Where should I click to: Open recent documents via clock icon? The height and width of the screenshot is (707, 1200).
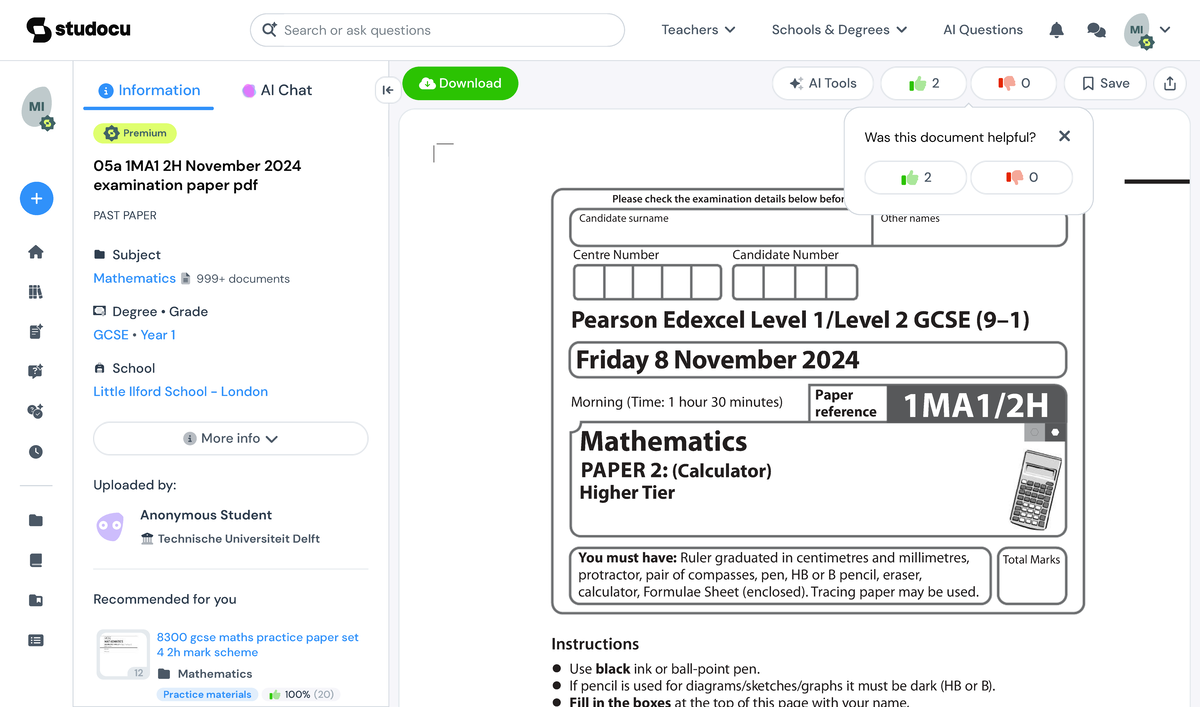36,451
